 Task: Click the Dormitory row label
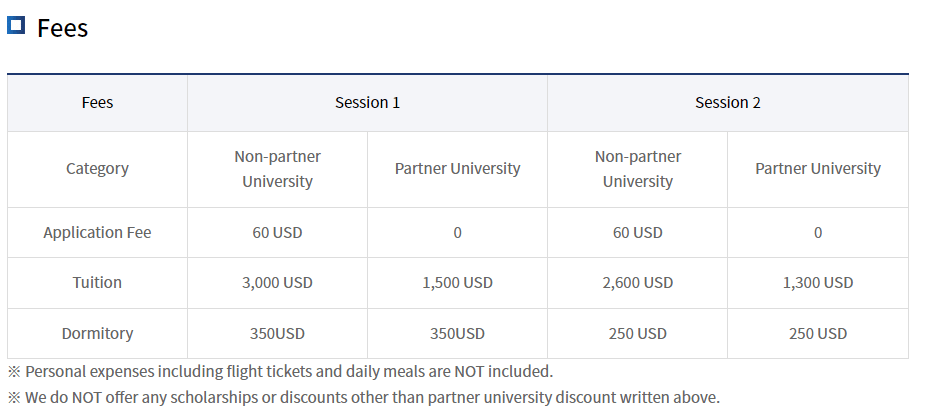coord(97,333)
